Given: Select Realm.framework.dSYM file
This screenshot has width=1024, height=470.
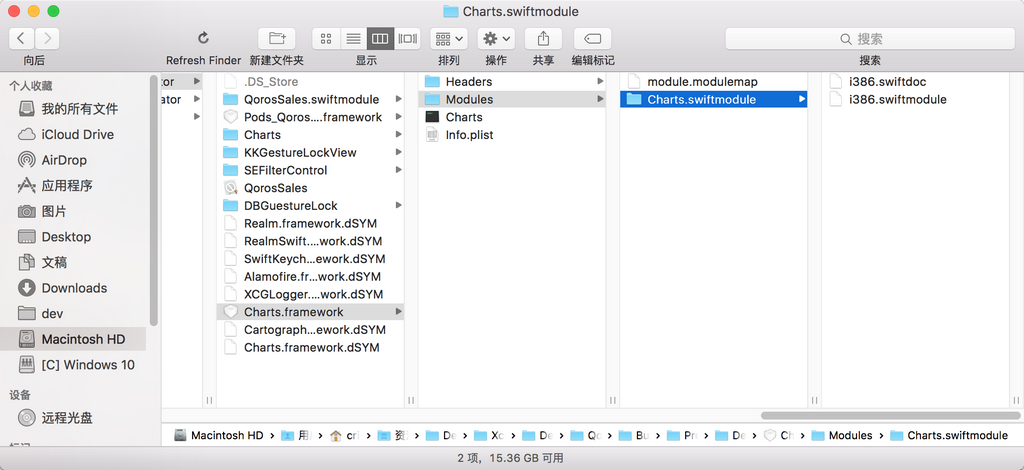Looking at the screenshot, I should coord(310,223).
